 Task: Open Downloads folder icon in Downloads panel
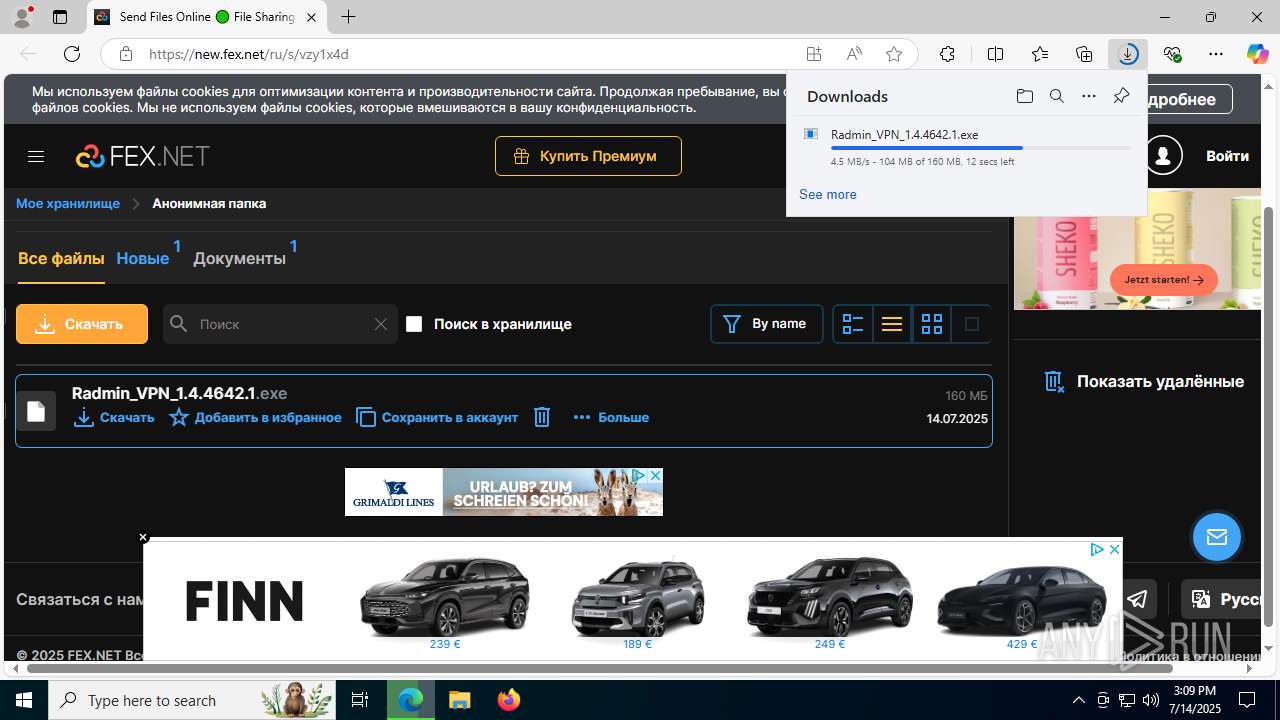pyautogui.click(x=1024, y=96)
